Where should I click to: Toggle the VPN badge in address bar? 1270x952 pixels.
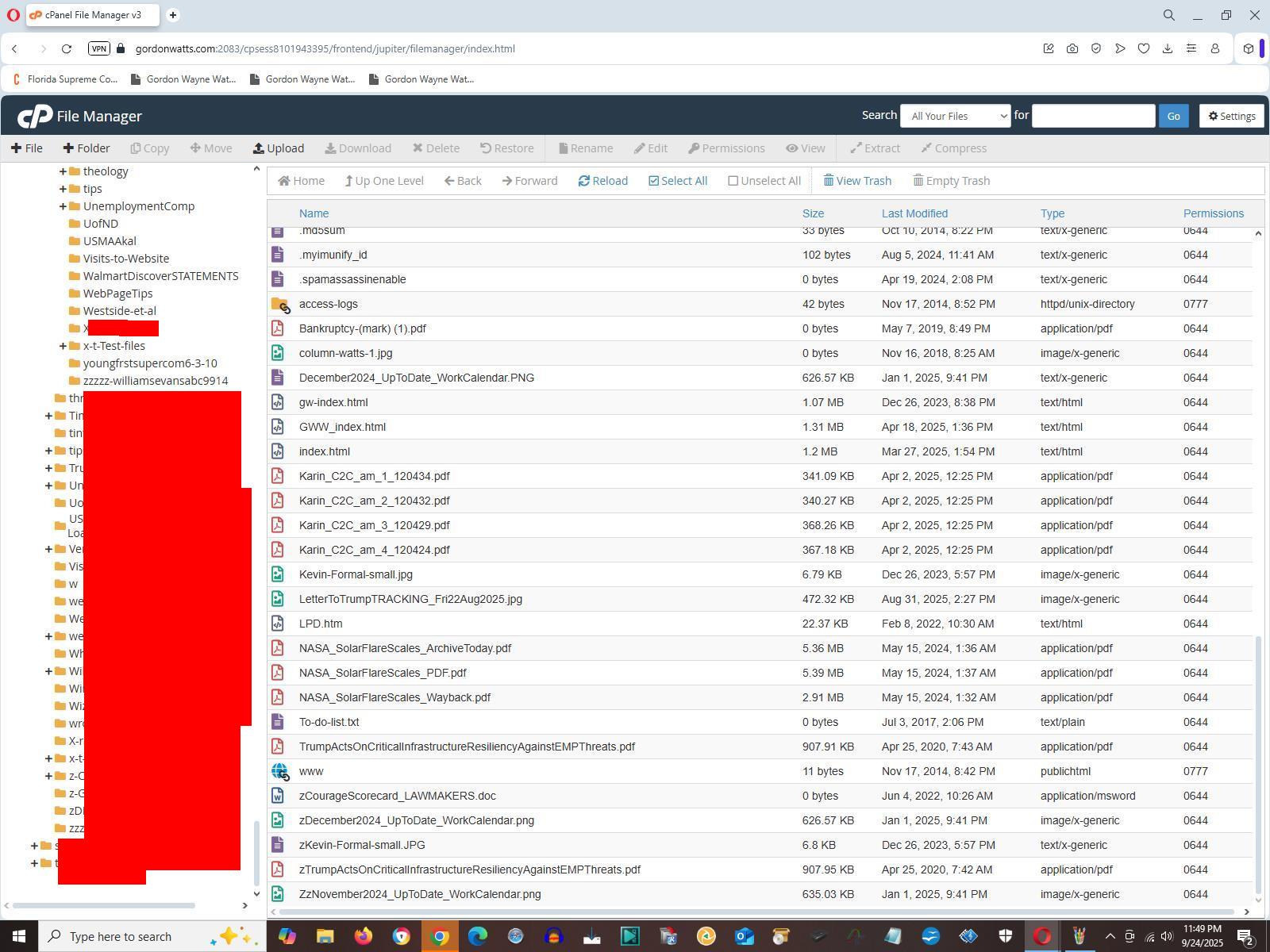coord(98,48)
